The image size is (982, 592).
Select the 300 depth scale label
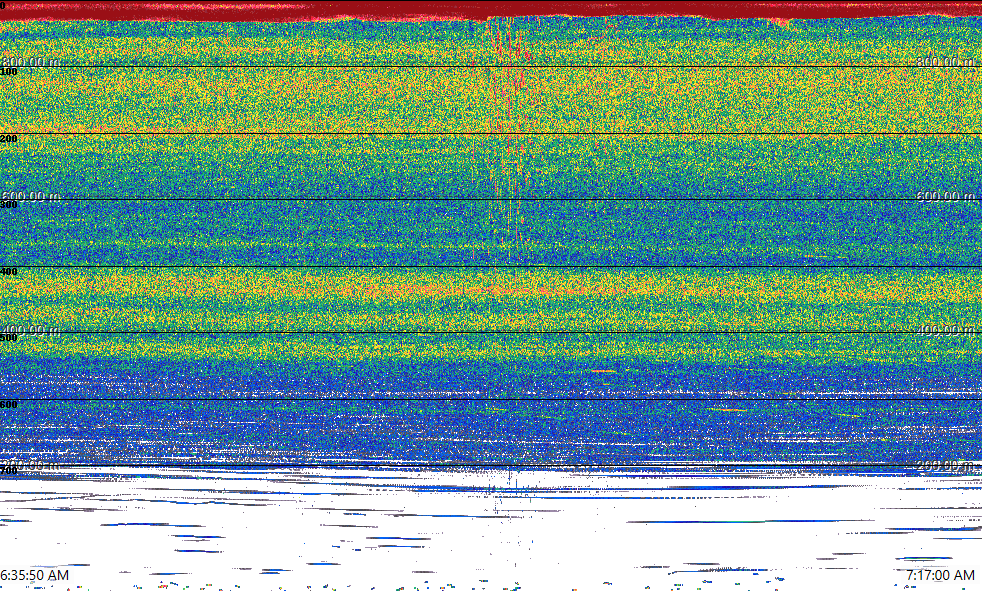click(x=9, y=205)
